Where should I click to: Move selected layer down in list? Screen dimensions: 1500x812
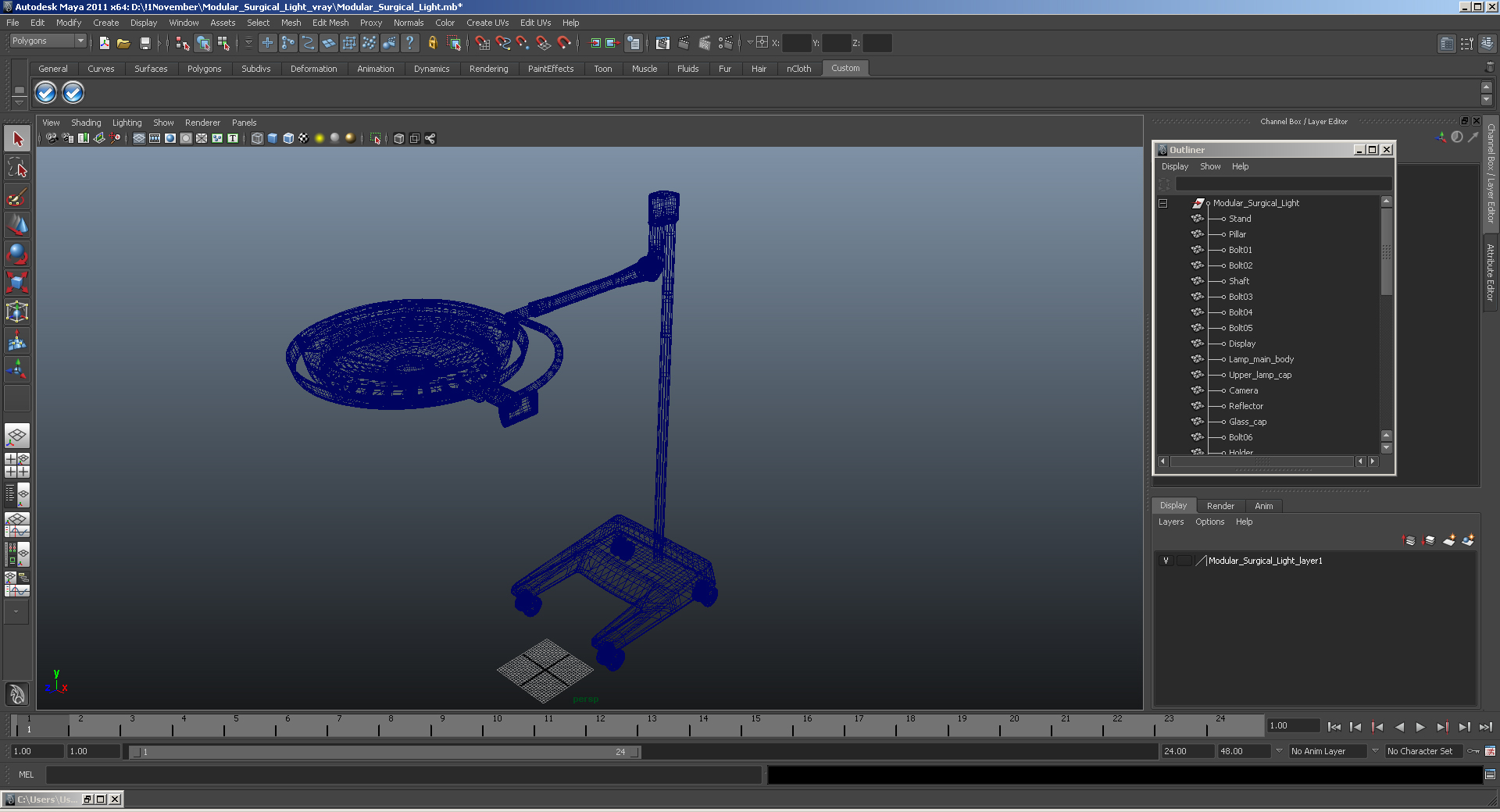(x=1429, y=540)
